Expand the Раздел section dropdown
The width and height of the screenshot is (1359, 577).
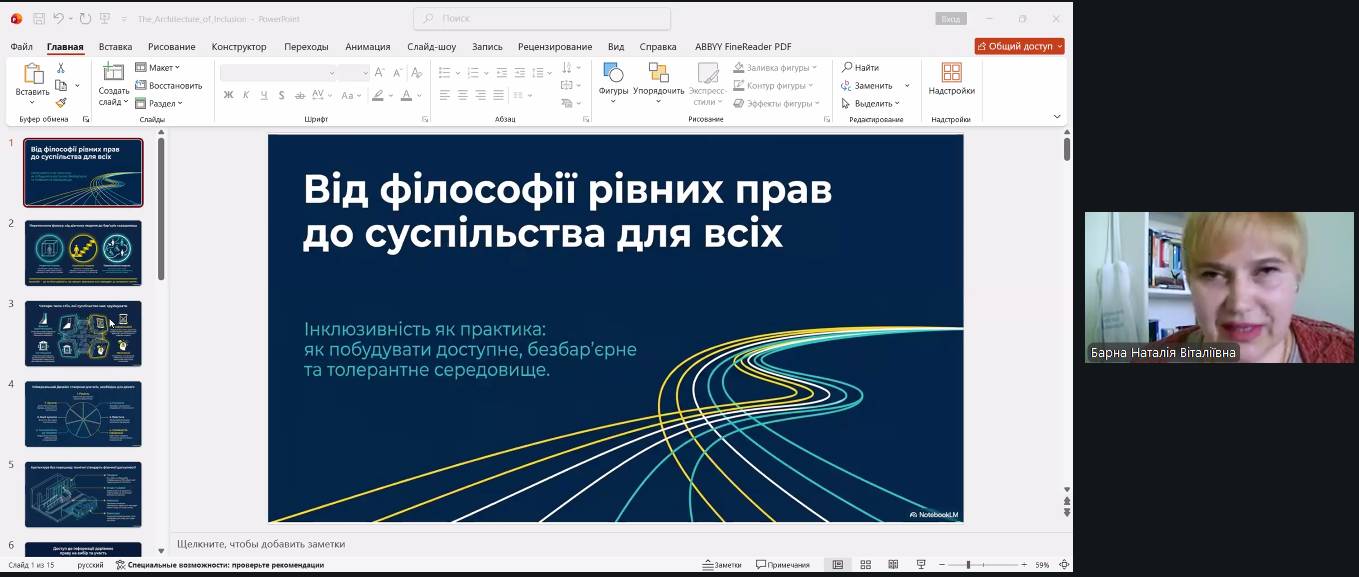pyautogui.click(x=159, y=103)
